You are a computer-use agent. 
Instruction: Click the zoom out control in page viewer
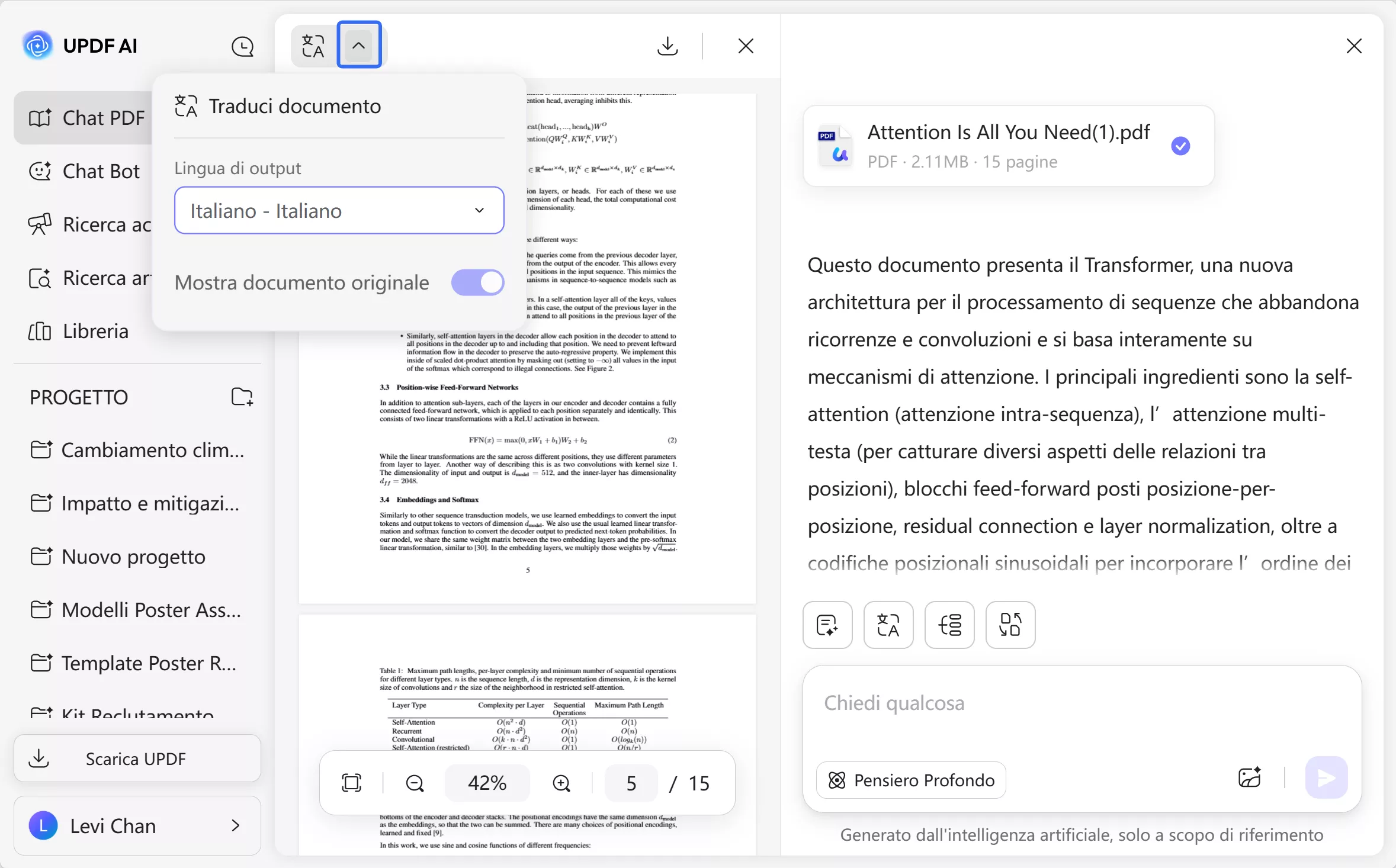(x=415, y=783)
